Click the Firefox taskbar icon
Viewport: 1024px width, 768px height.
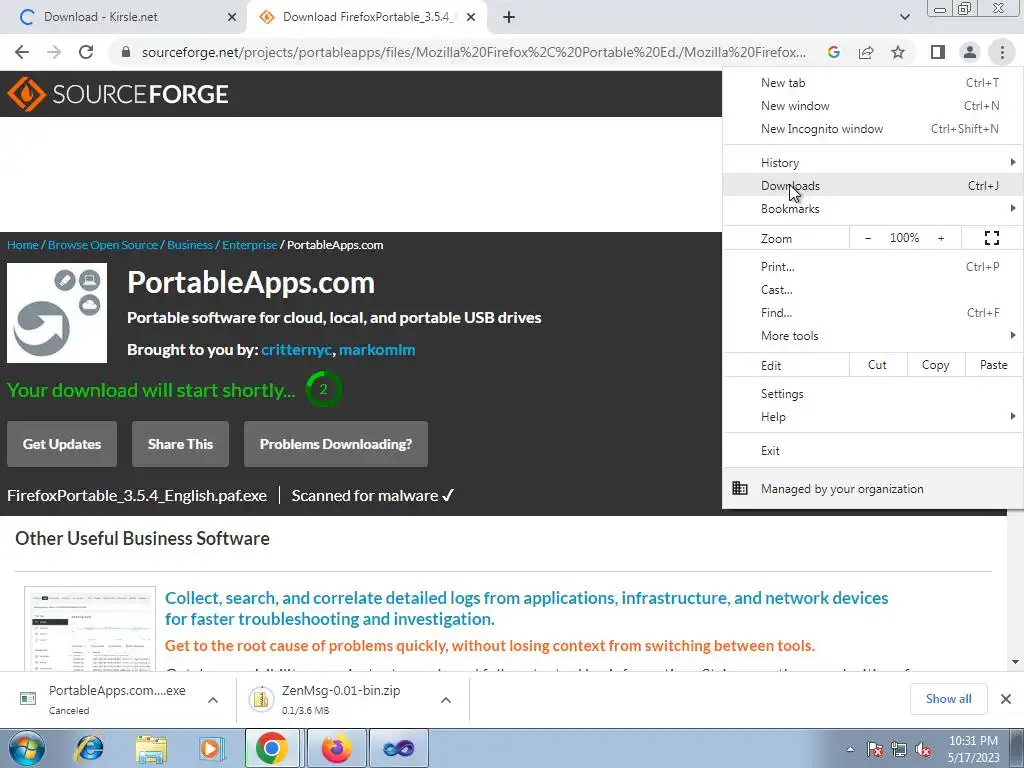(336, 748)
